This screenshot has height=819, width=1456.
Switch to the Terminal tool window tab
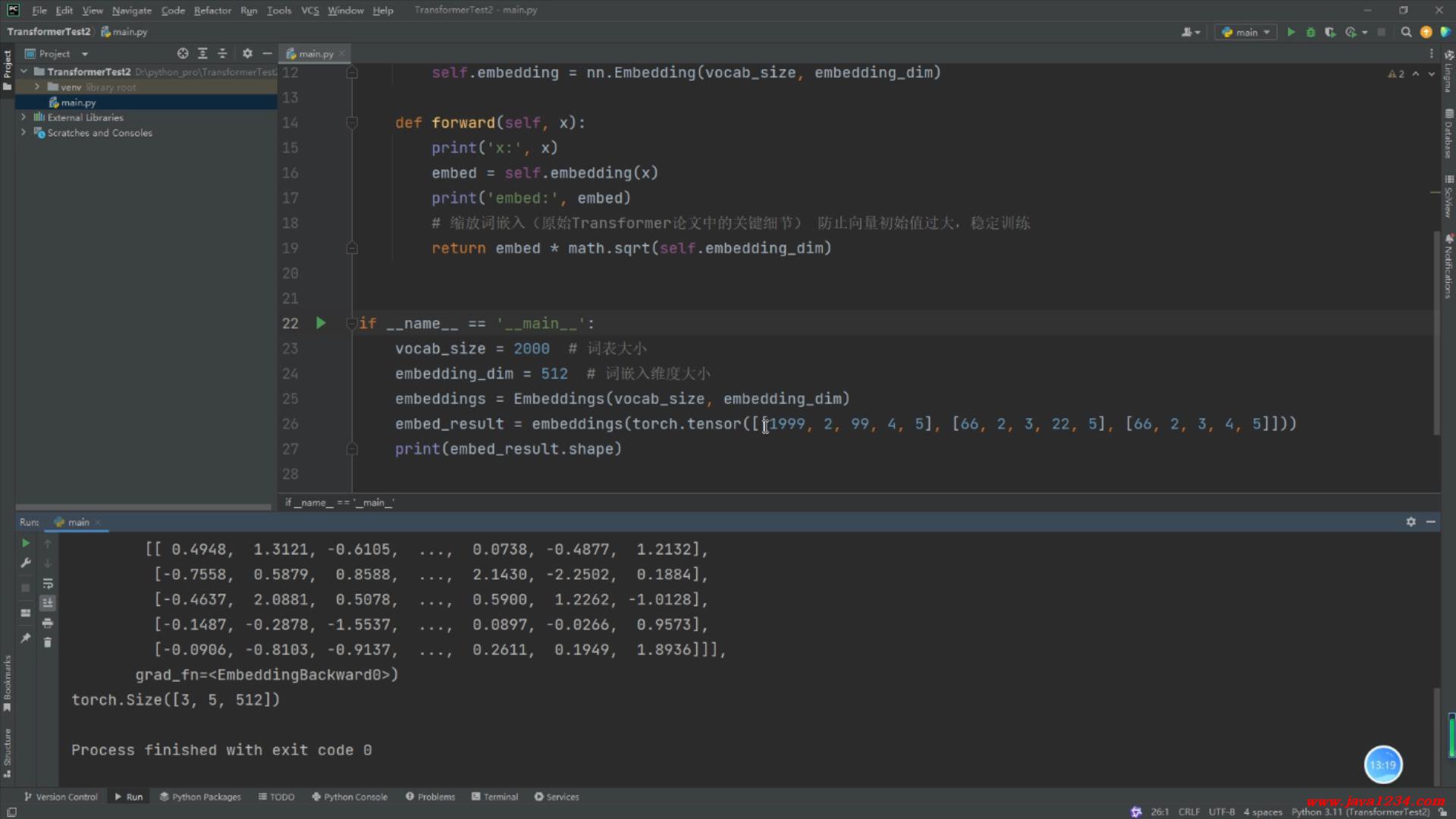[494, 797]
